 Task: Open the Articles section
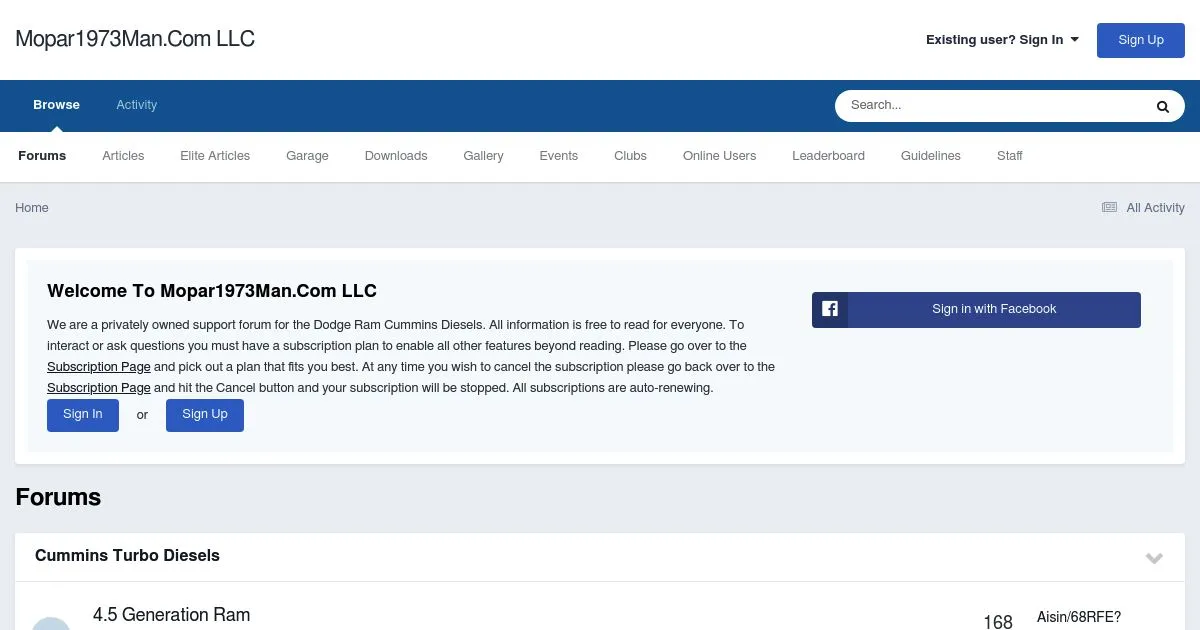[x=123, y=156]
